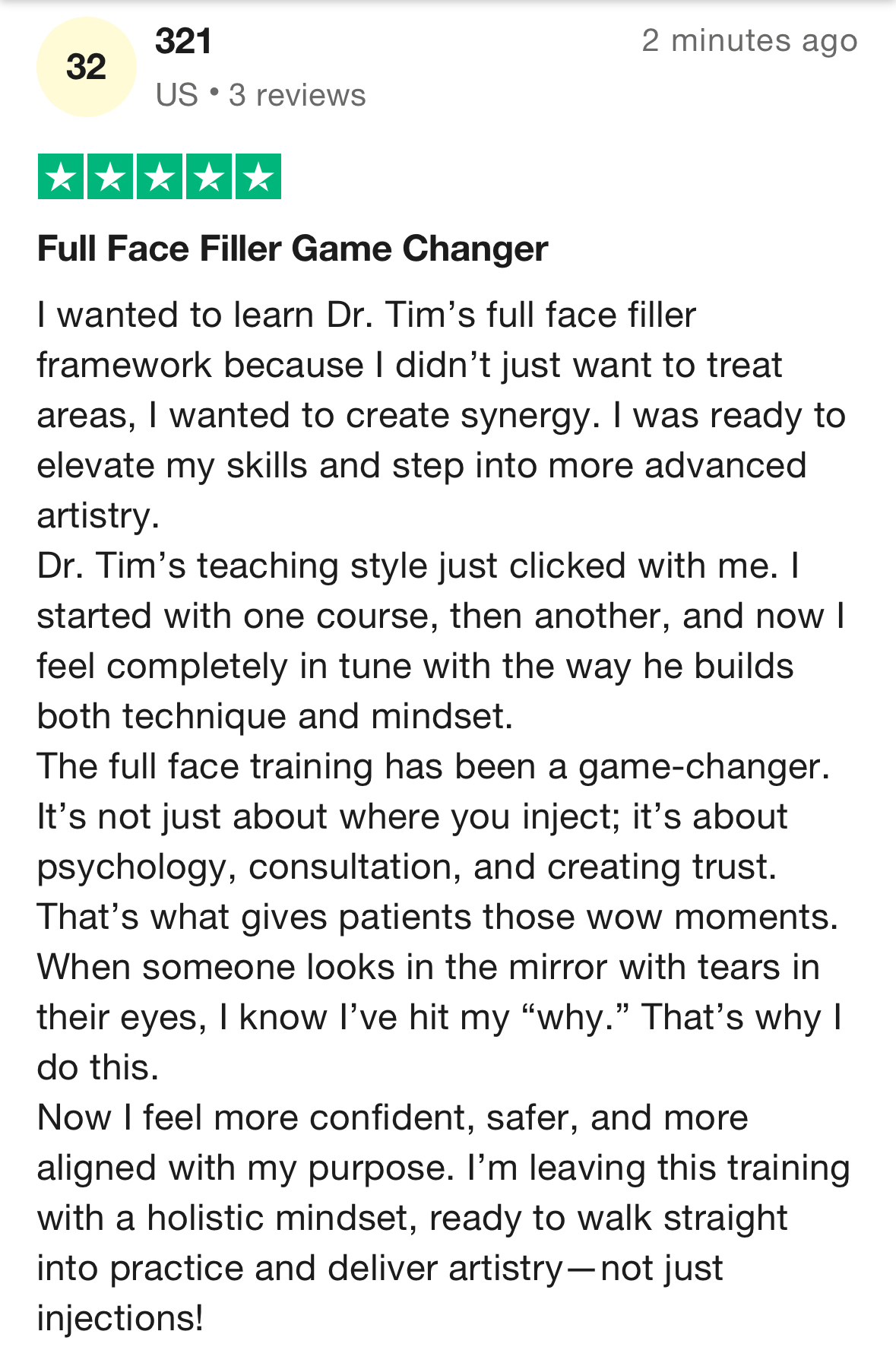
Task: Click the sentence "Dr. Tim's teaching style just clicked"
Action: [x=408, y=566]
